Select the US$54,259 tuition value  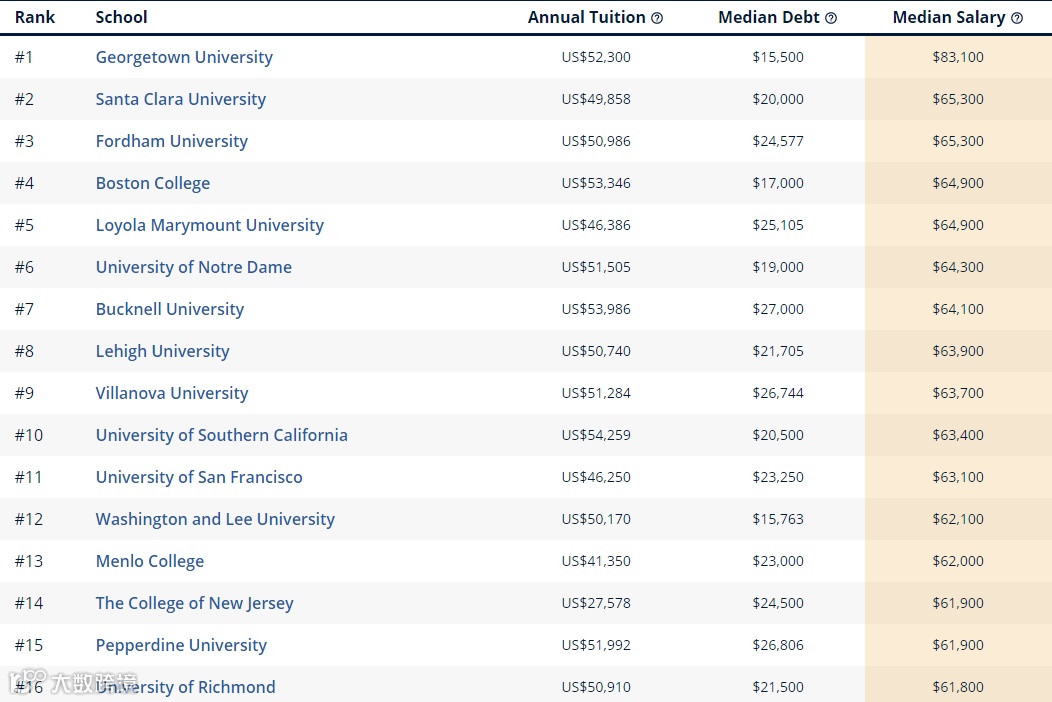click(596, 435)
